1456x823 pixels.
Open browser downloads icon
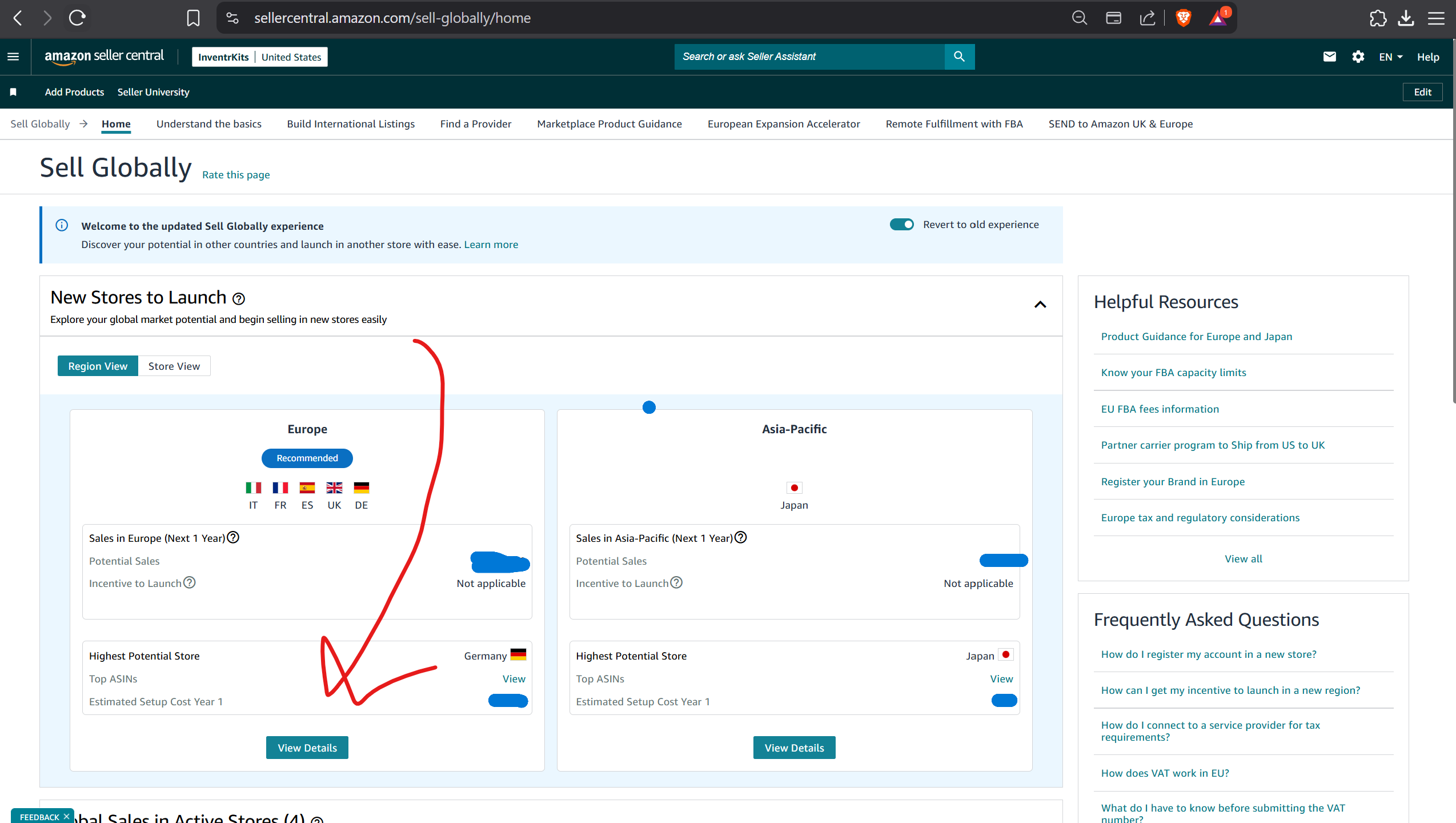coord(1406,18)
